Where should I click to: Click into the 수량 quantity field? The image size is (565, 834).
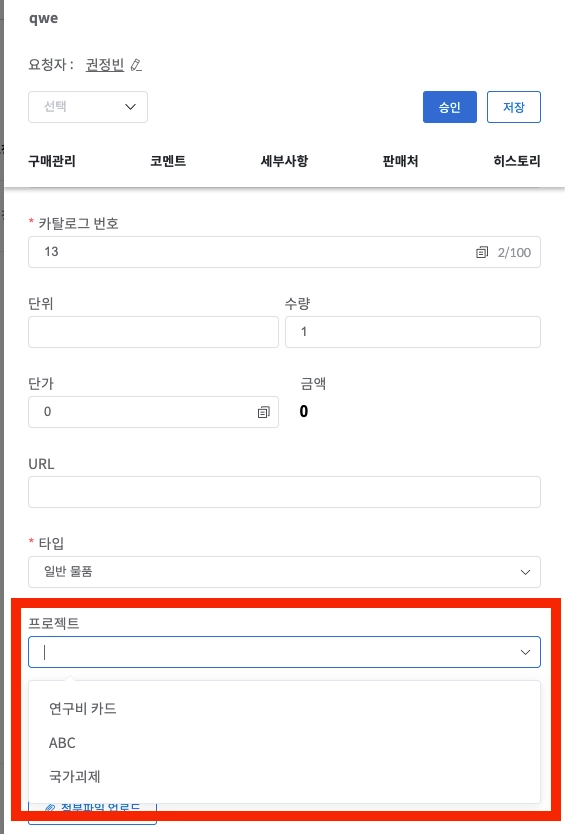pos(413,332)
